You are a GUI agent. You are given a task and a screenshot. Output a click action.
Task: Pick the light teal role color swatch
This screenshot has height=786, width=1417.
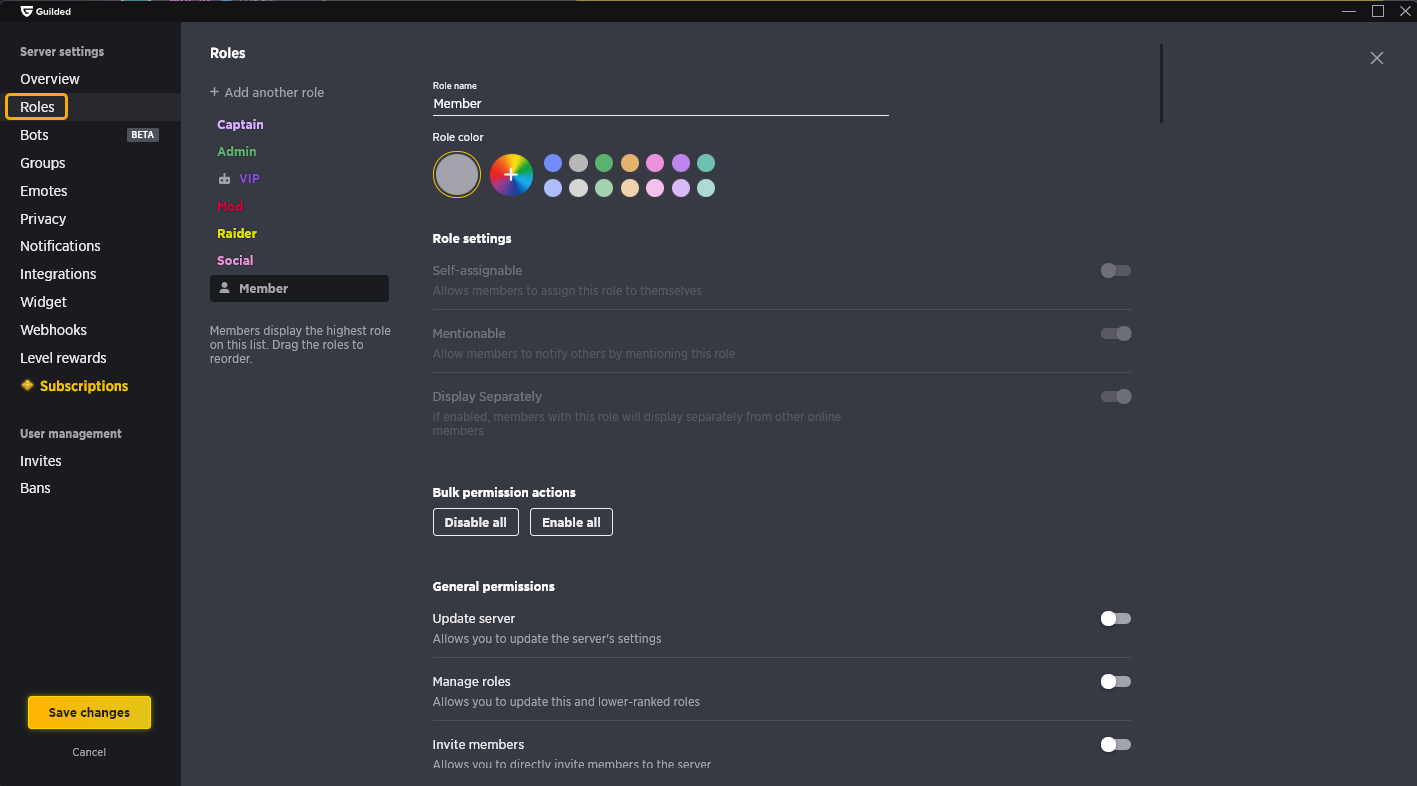click(x=706, y=188)
